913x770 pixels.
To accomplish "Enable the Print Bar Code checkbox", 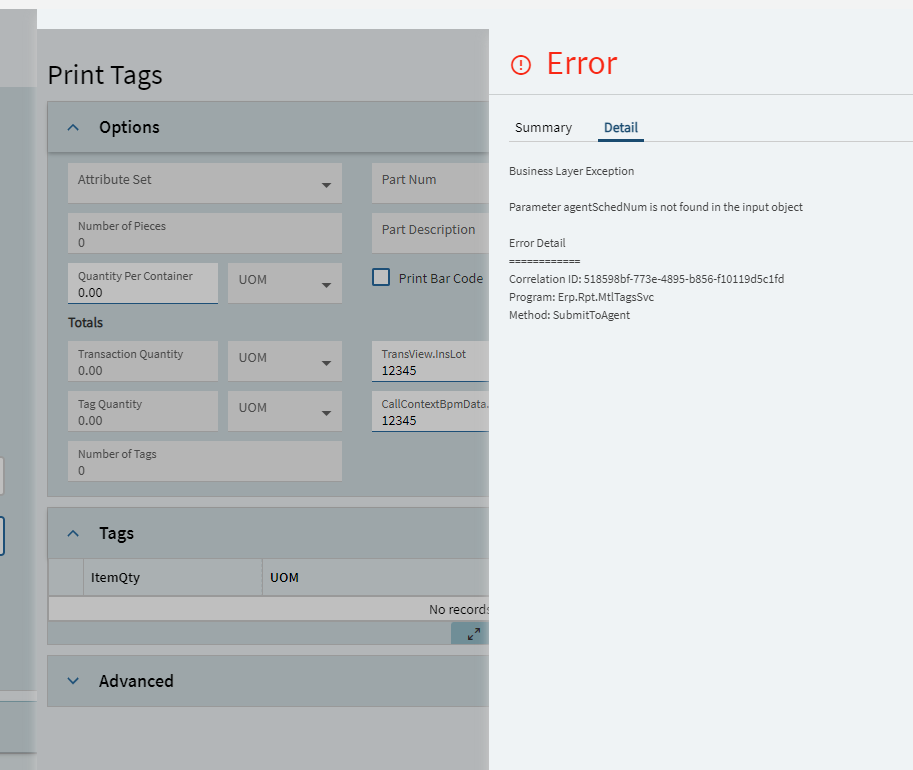I will coord(381,277).
